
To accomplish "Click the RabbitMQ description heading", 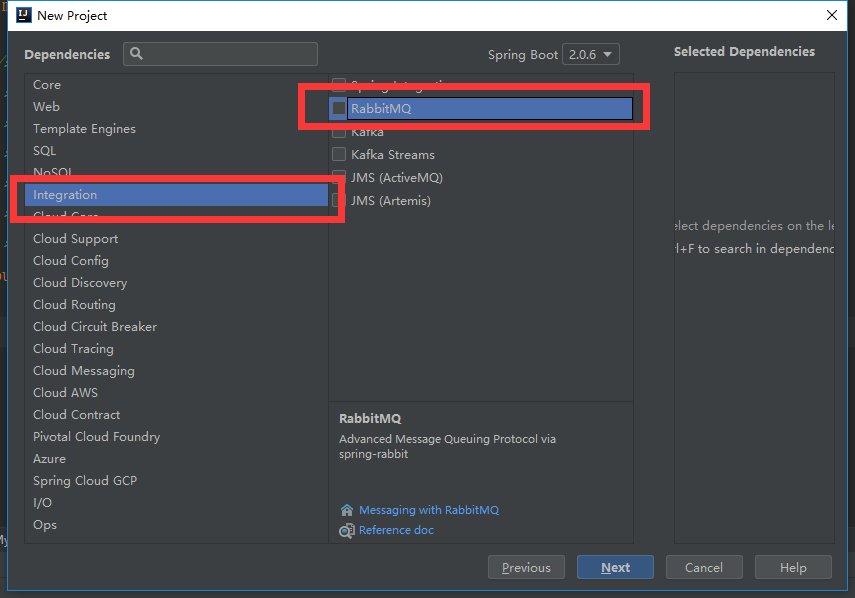I will pos(370,419).
